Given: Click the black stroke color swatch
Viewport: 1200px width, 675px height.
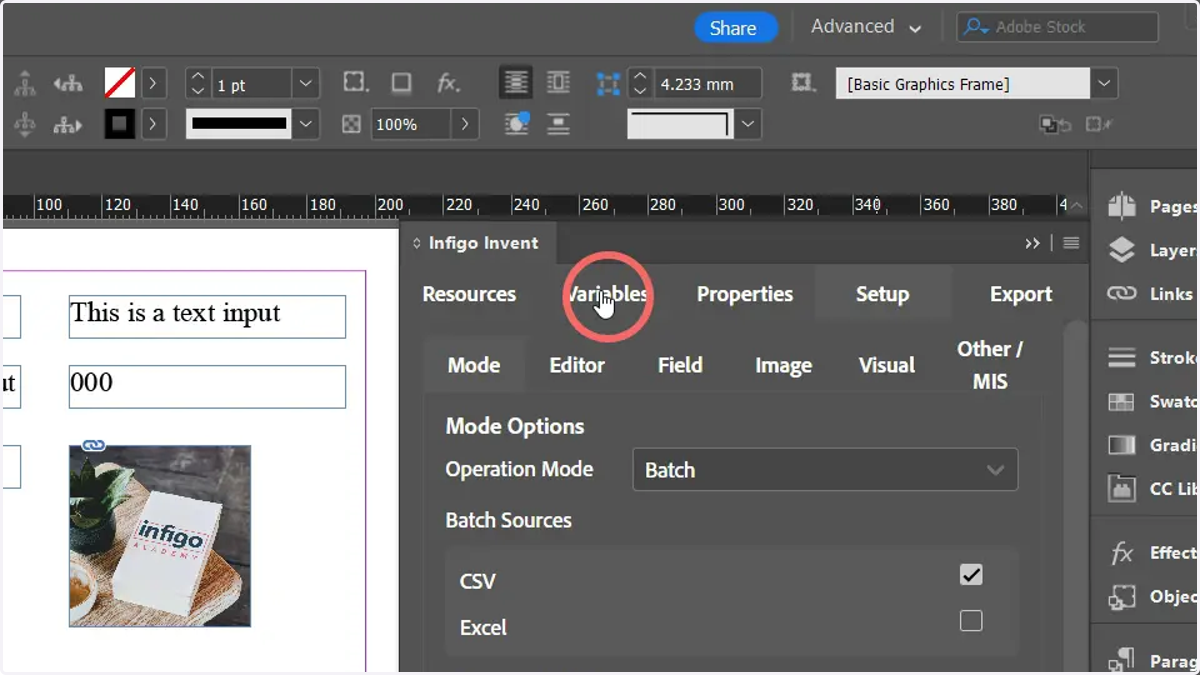Looking at the screenshot, I should (x=120, y=125).
